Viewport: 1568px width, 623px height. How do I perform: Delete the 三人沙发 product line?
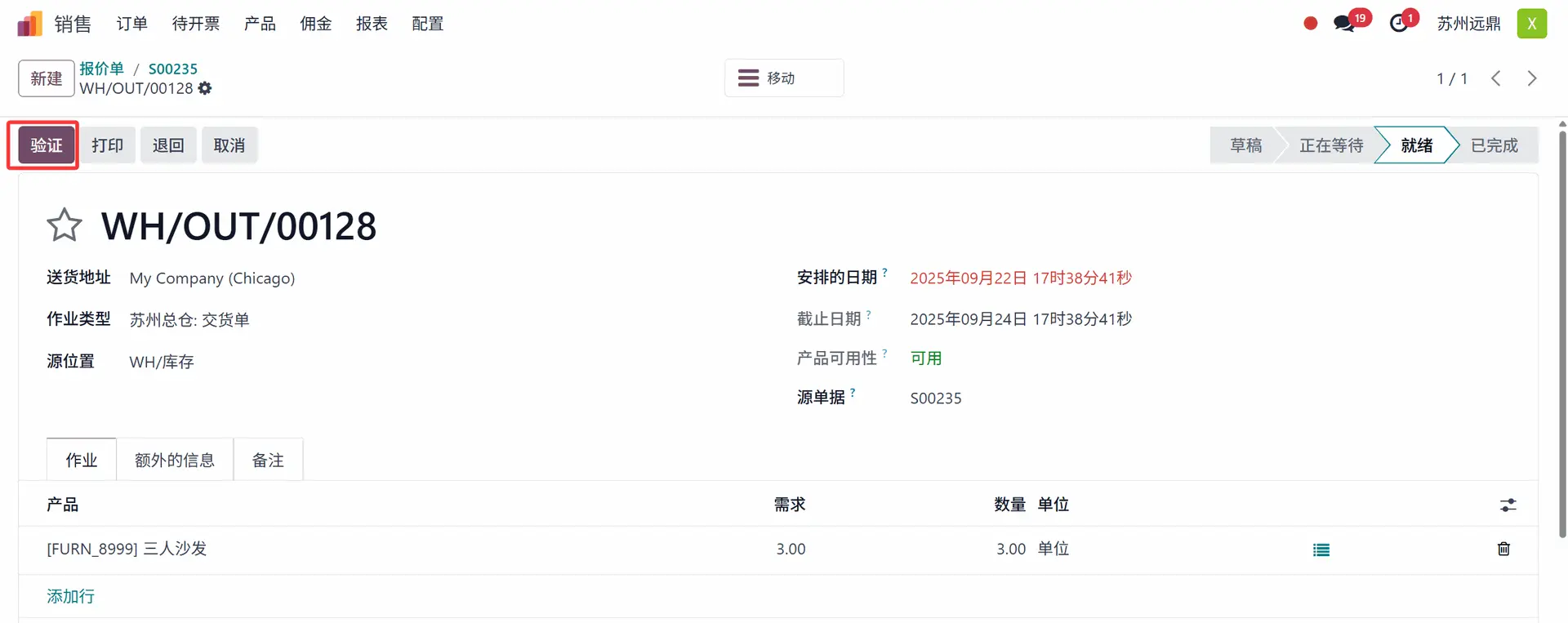[1503, 549]
